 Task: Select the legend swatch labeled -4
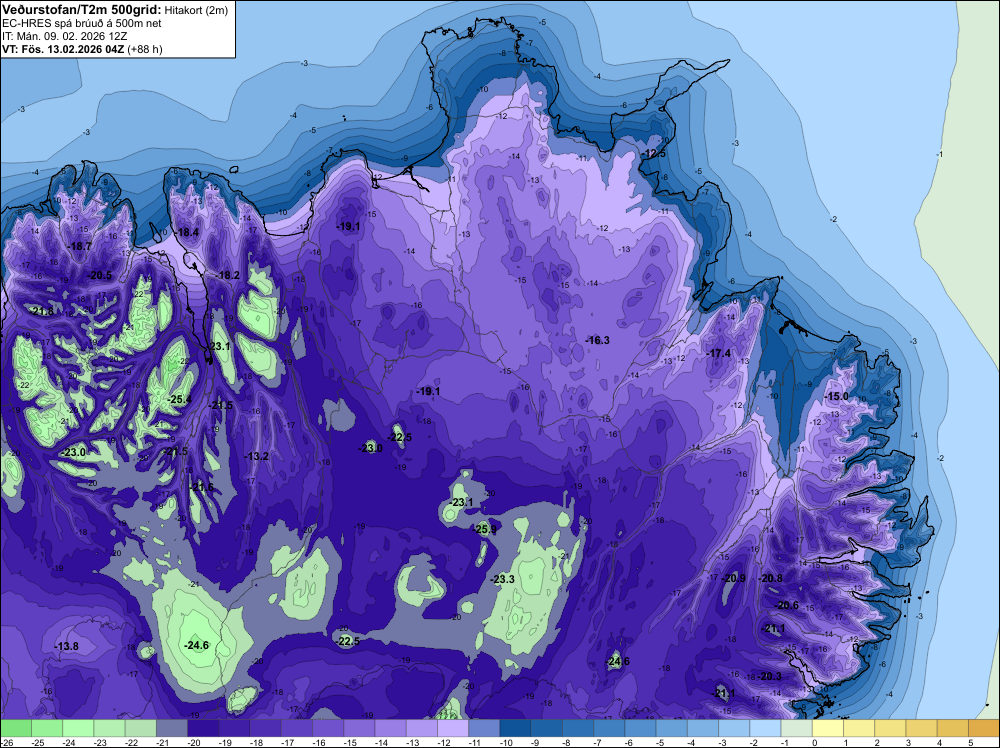click(703, 728)
